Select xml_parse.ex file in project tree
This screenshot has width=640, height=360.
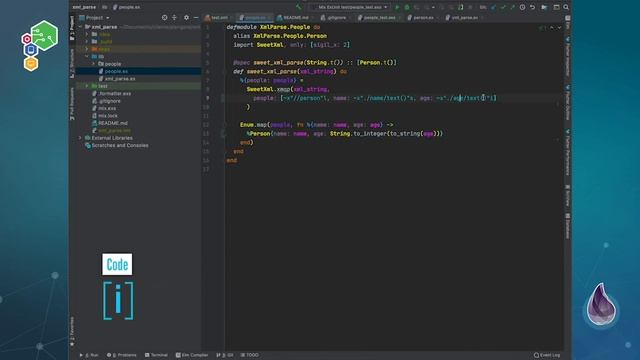pyautogui.click(x=120, y=79)
